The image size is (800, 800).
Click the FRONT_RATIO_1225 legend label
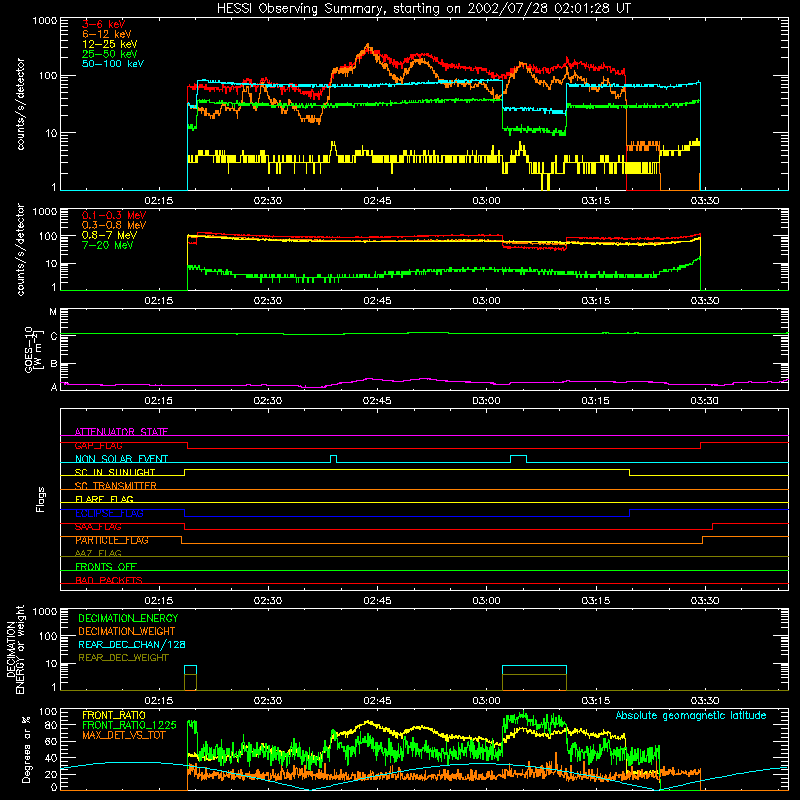coord(129,725)
